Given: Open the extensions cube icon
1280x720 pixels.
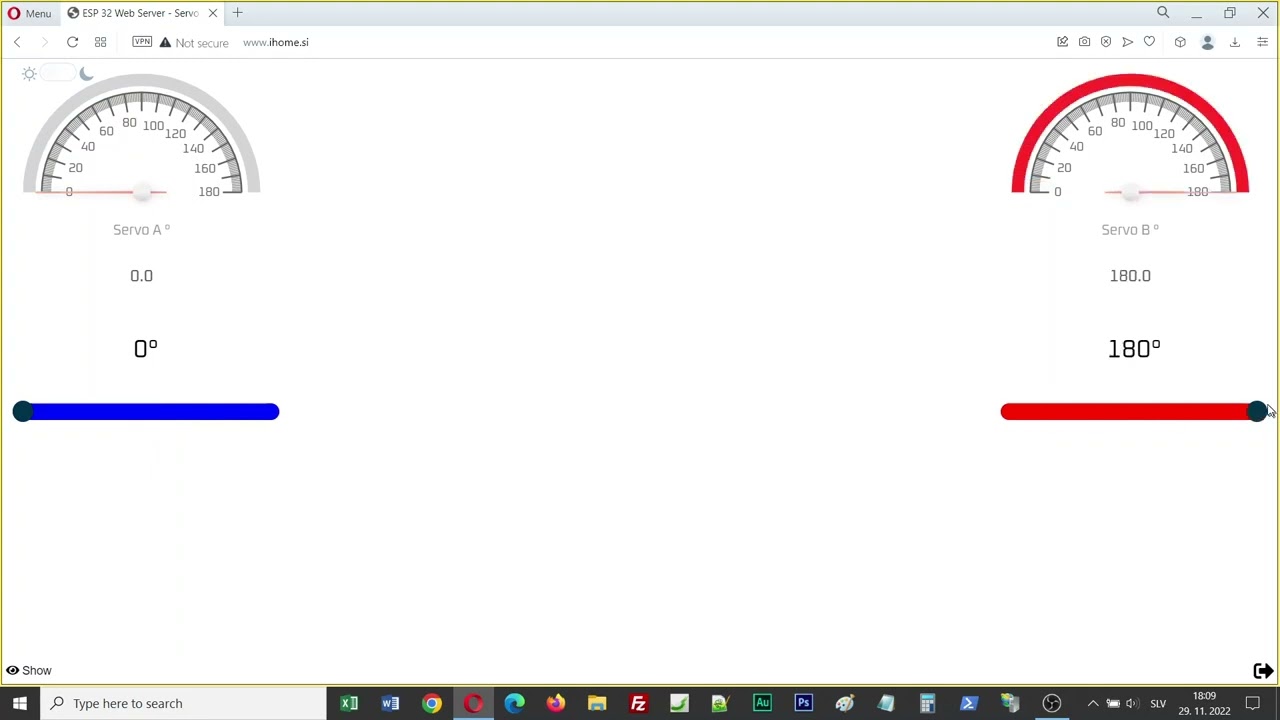Looking at the screenshot, I should (1180, 42).
